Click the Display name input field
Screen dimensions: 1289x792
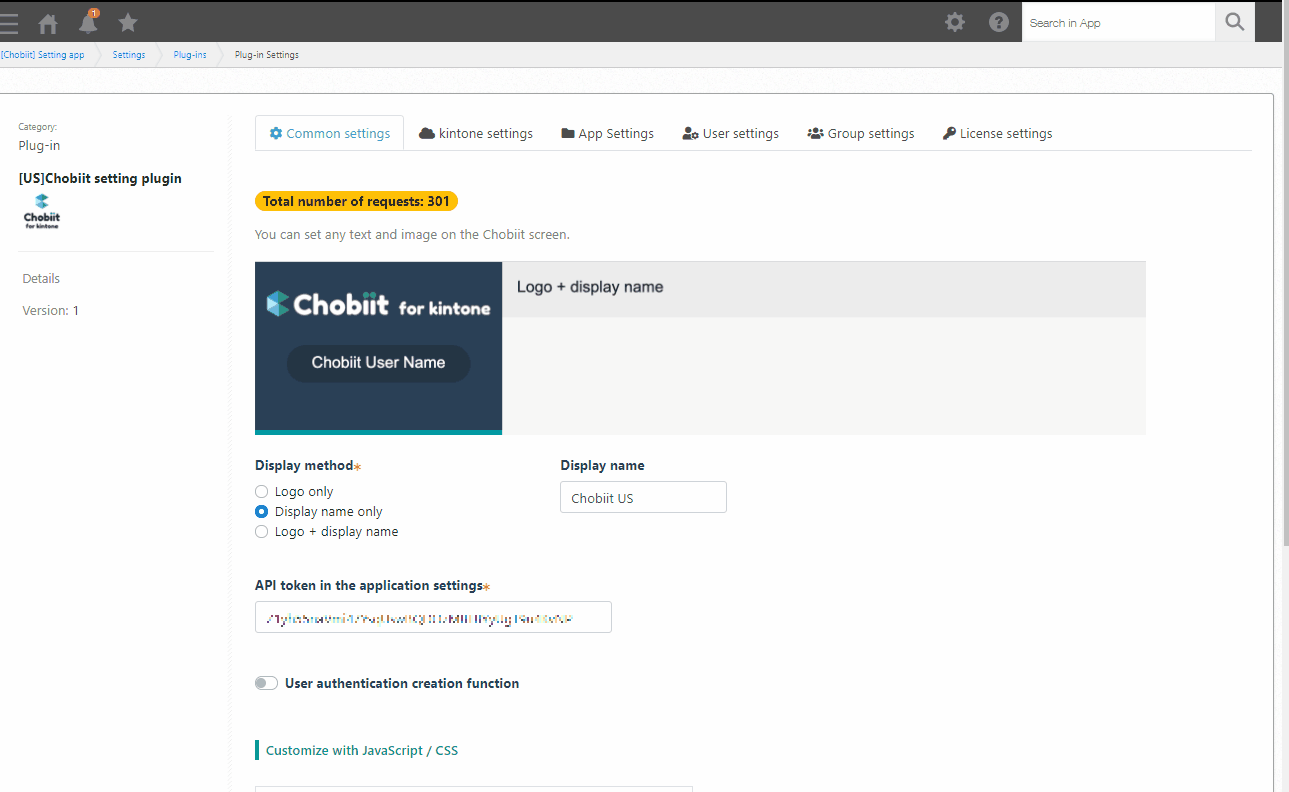click(643, 498)
